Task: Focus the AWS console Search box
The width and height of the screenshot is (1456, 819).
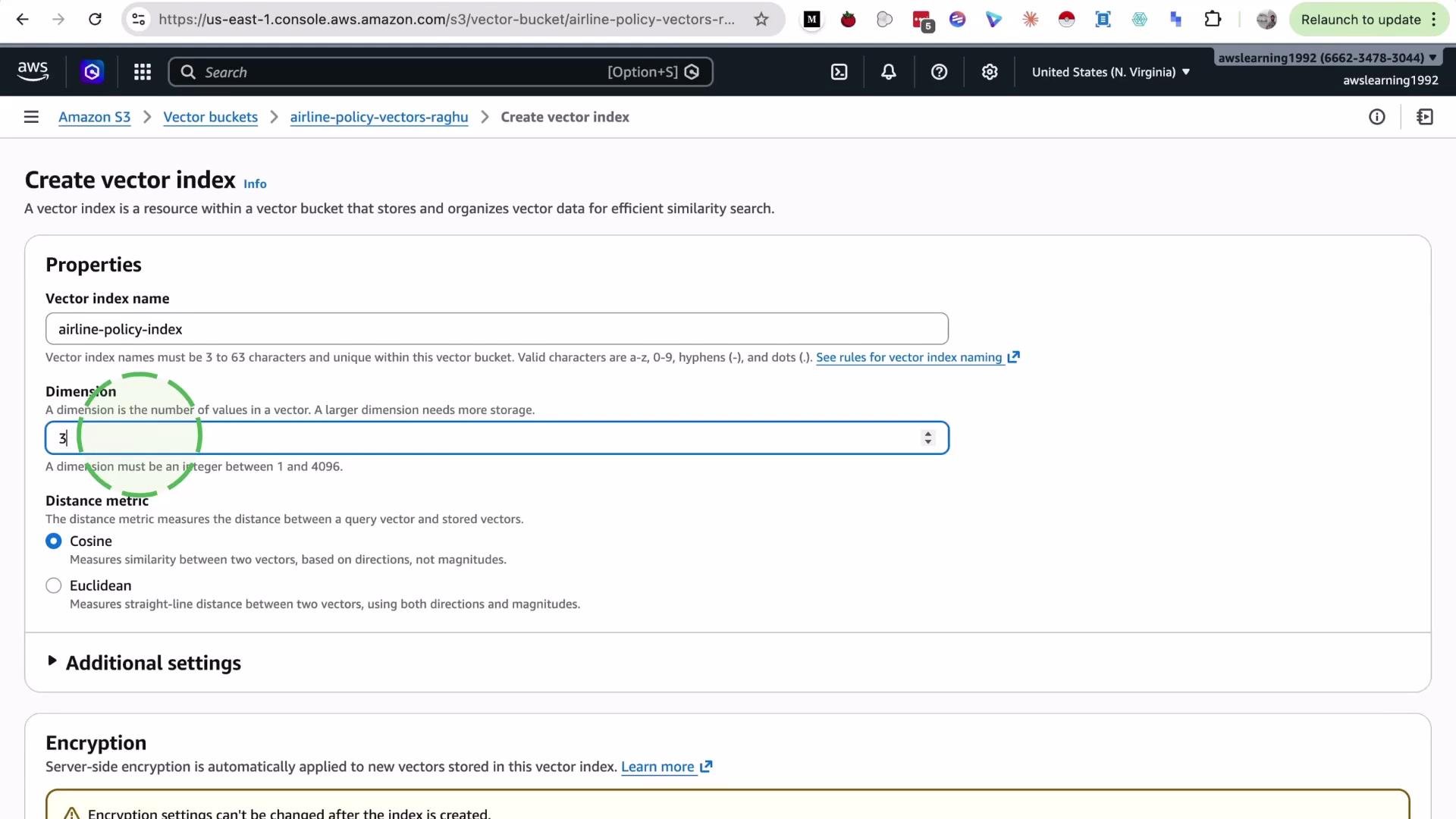Action: pyautogui.click(x=441, y=72)
